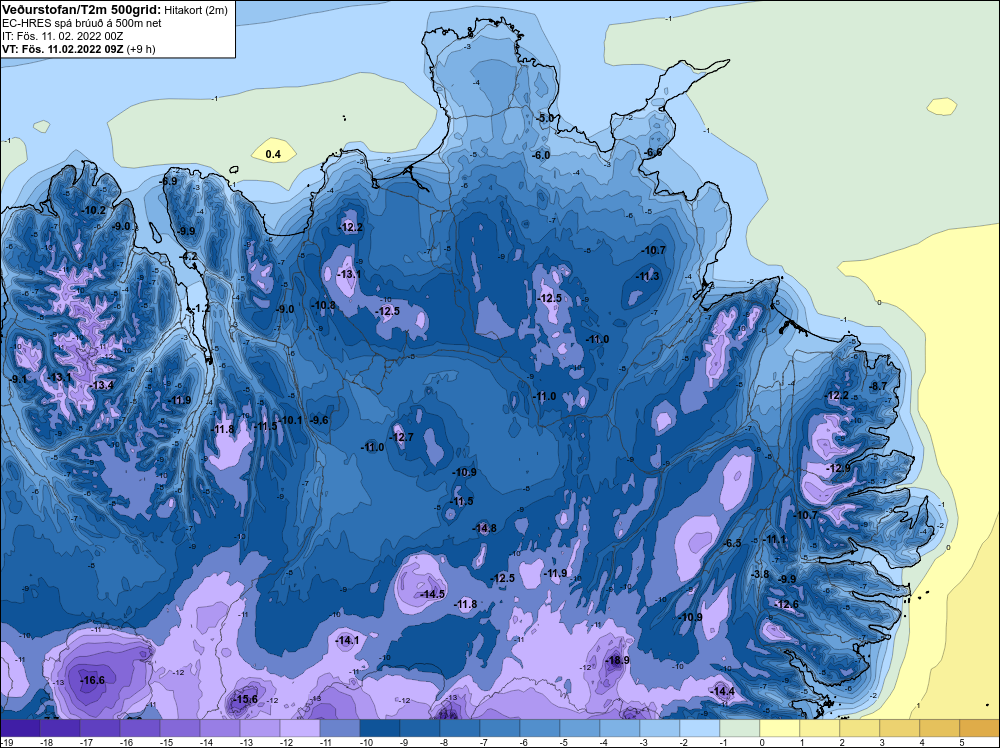The width and height of the screenshot is (1000, 748).
Task: Click the -6.6 temperature value
Action: (653, 152)
